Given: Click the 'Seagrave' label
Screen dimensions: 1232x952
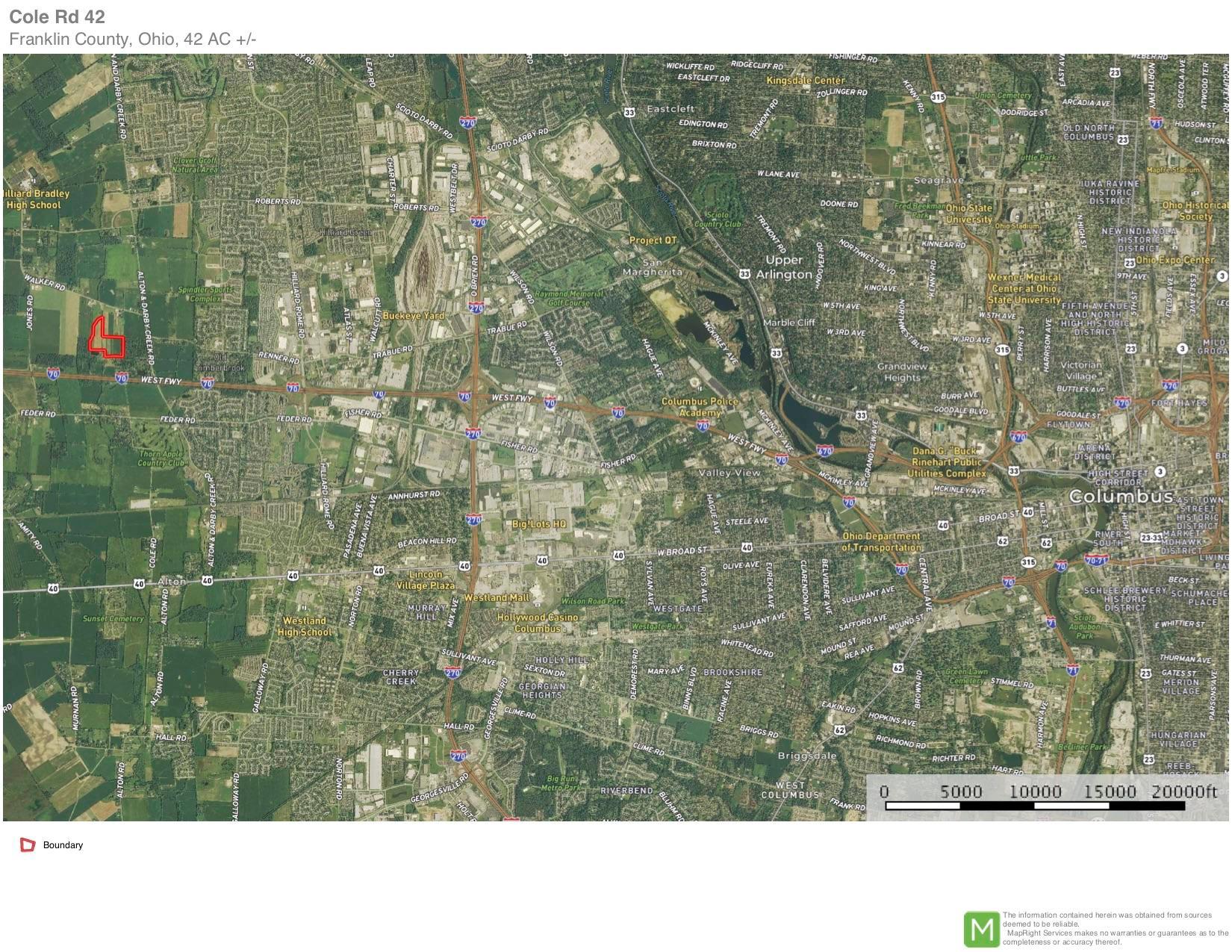Looking at the screenshot, I should click(x=939, y=181).
